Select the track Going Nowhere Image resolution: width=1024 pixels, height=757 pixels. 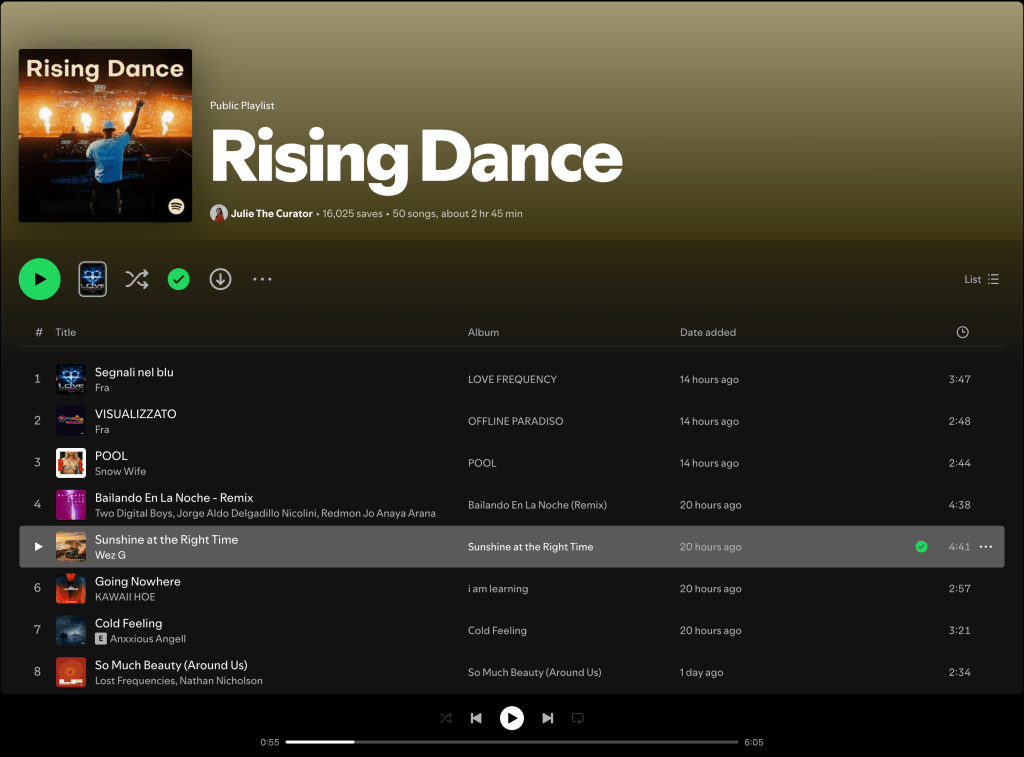(137, 581)
